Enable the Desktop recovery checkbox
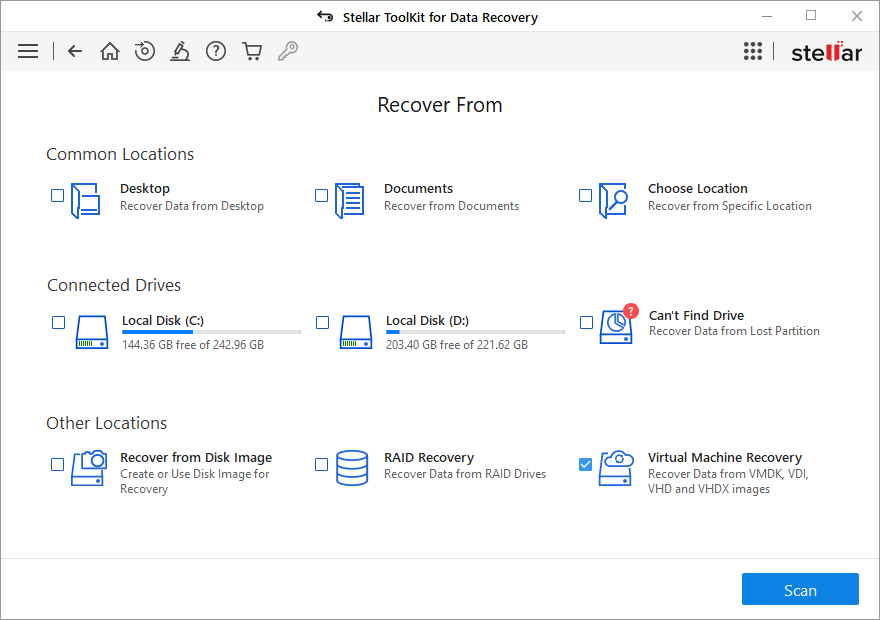The image size is (880, 620). [57, 196]
